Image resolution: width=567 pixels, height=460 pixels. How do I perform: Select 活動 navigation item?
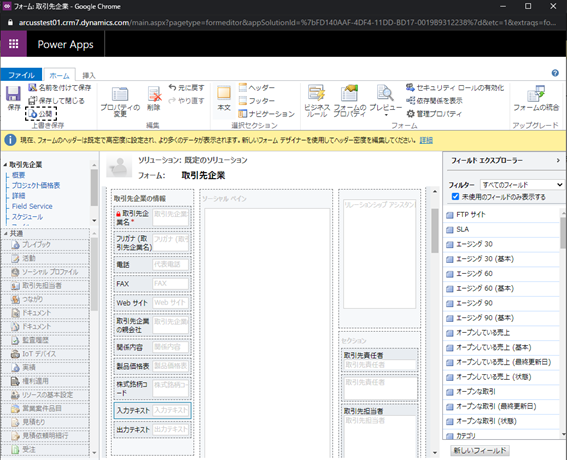[45, 258]
